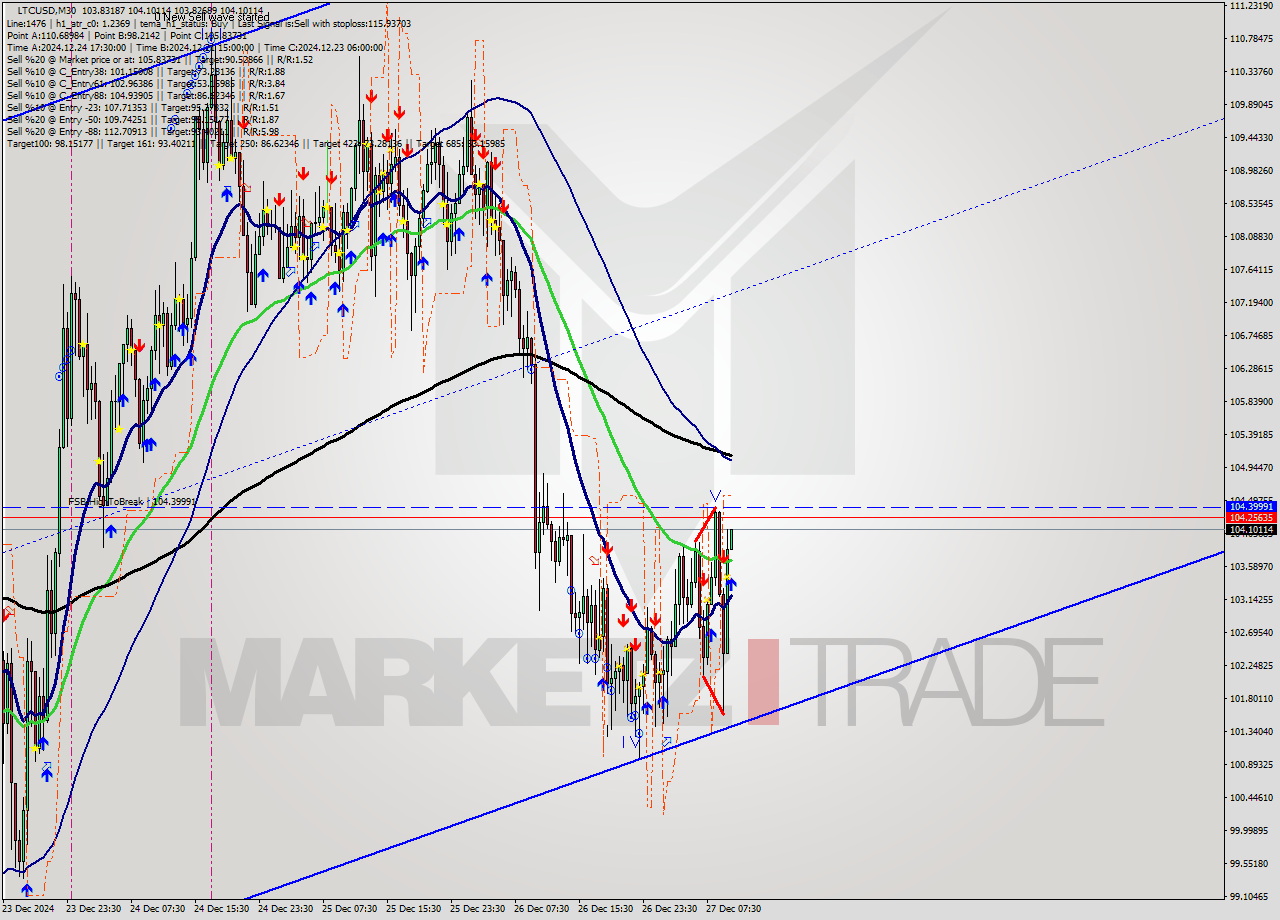Click the 'Sell %10 @ C_Entry61' line
Image resolution: width=1280 pixels, height=920 pixels.
146,83
